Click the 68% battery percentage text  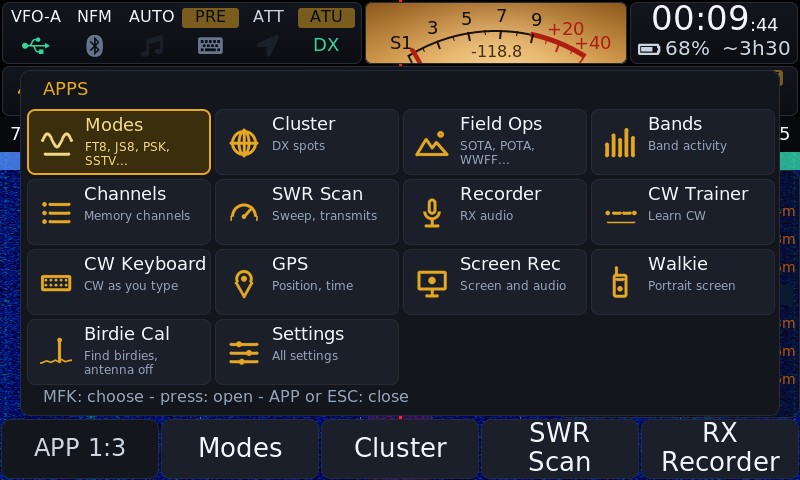[x=687, y=49]
